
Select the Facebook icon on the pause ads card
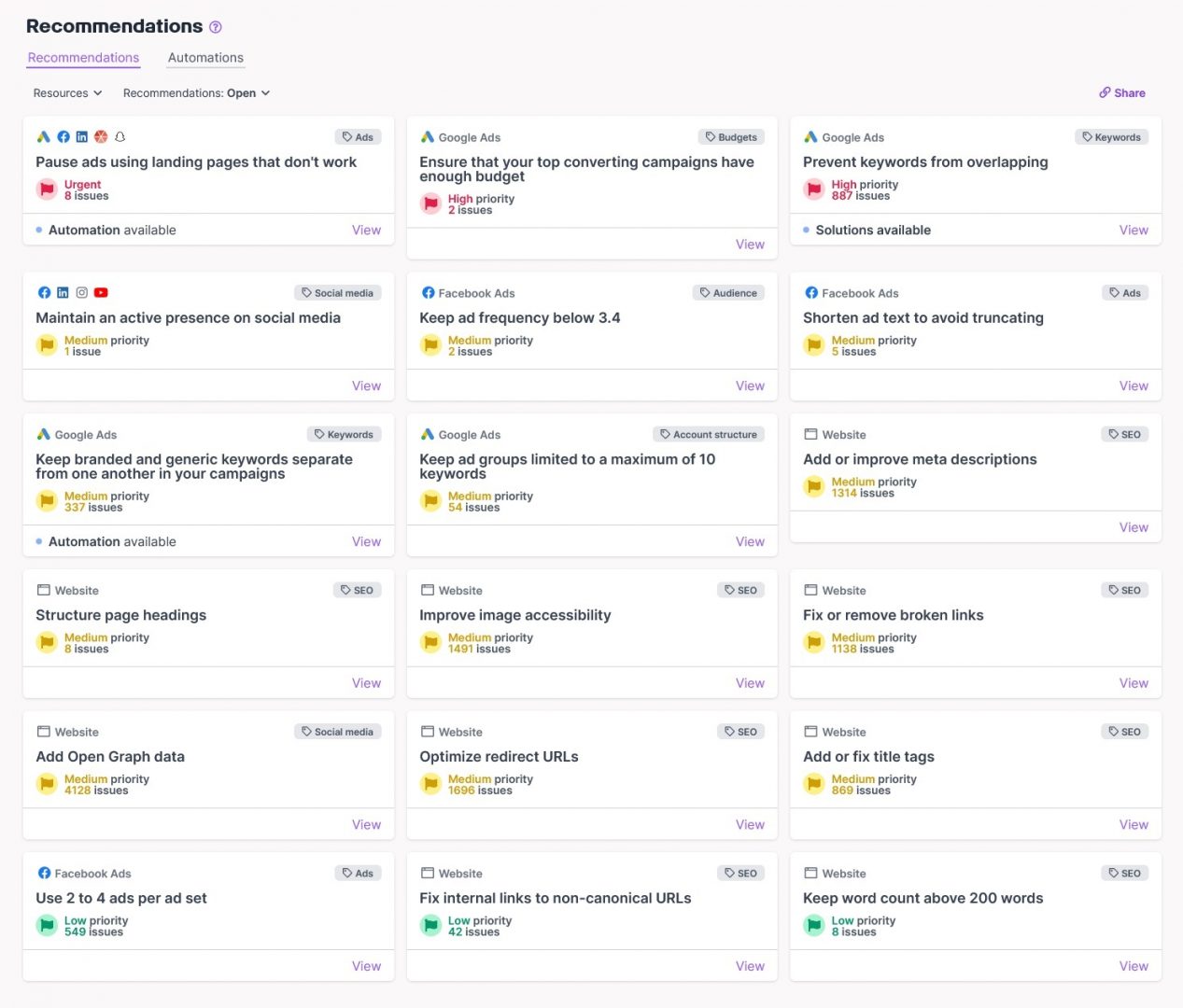tap(63, 136)
